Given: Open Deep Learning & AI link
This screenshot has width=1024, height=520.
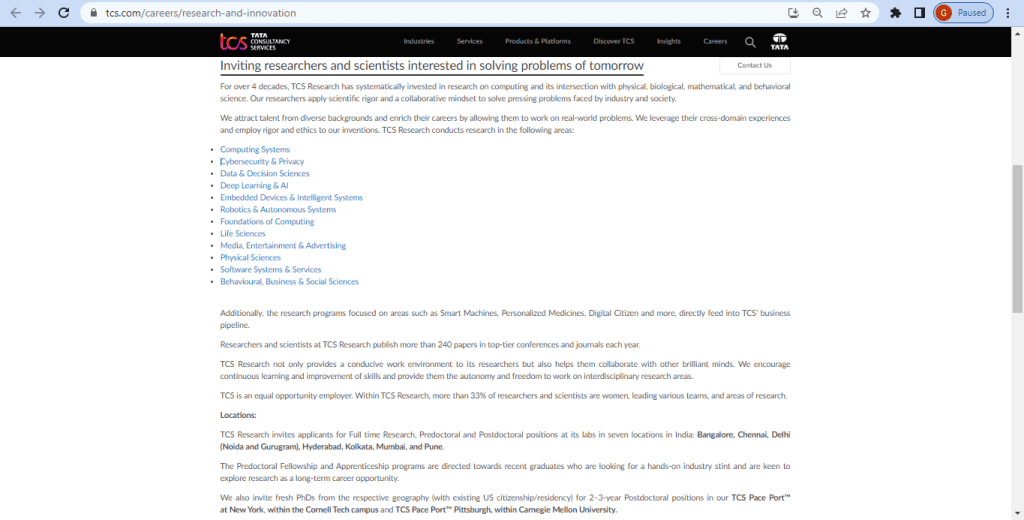Looking at the screenshot, I should (254, 185).
